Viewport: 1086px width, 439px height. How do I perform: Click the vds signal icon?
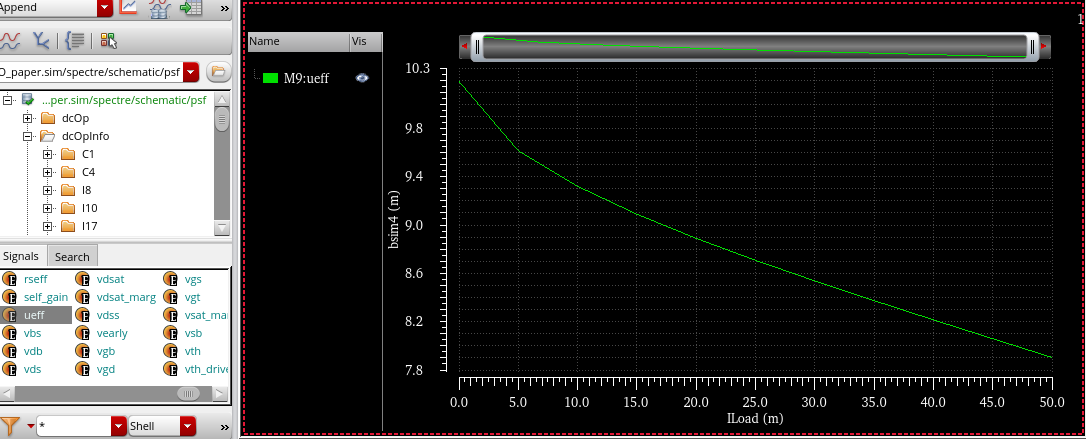(10, 369)
